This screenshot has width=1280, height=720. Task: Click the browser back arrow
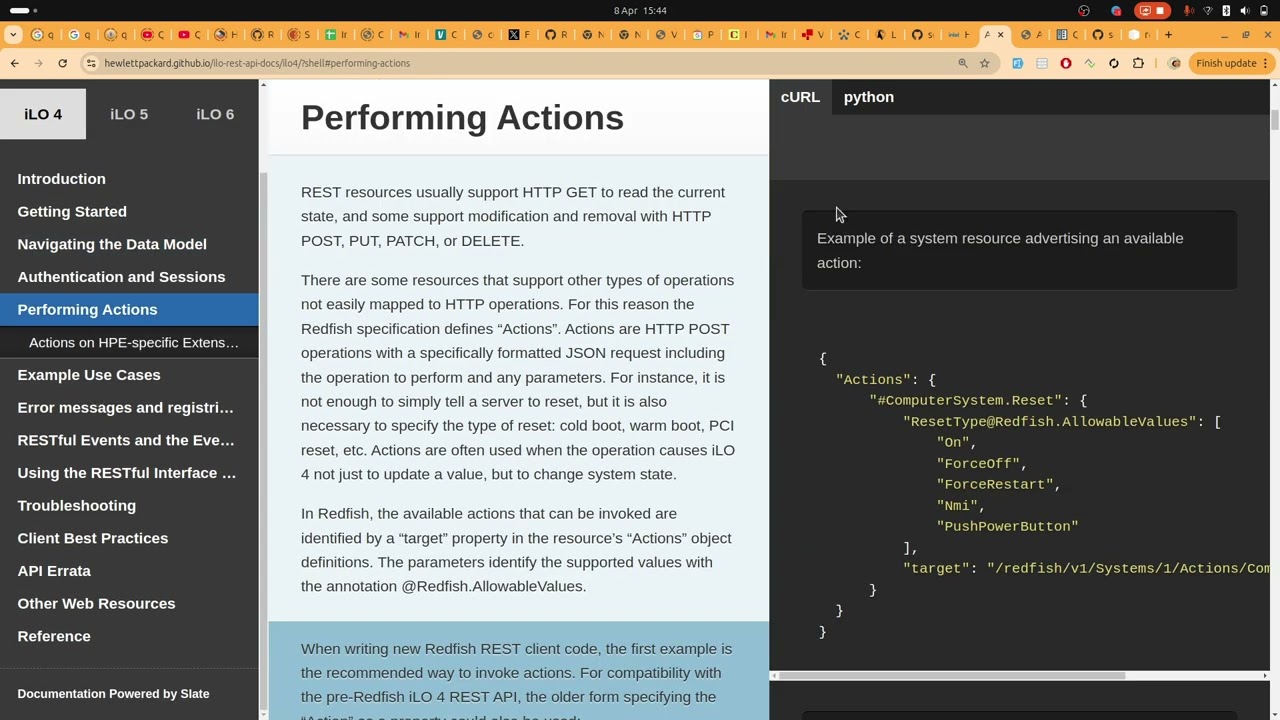click(x=14, y=63)
